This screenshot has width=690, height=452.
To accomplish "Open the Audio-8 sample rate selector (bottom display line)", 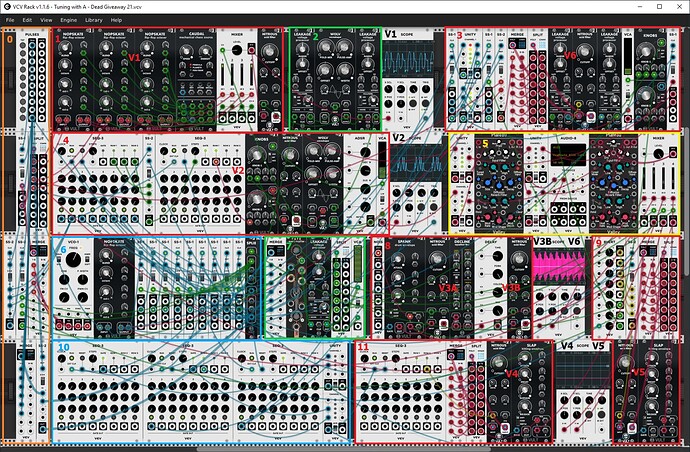I will click(569, 162).
